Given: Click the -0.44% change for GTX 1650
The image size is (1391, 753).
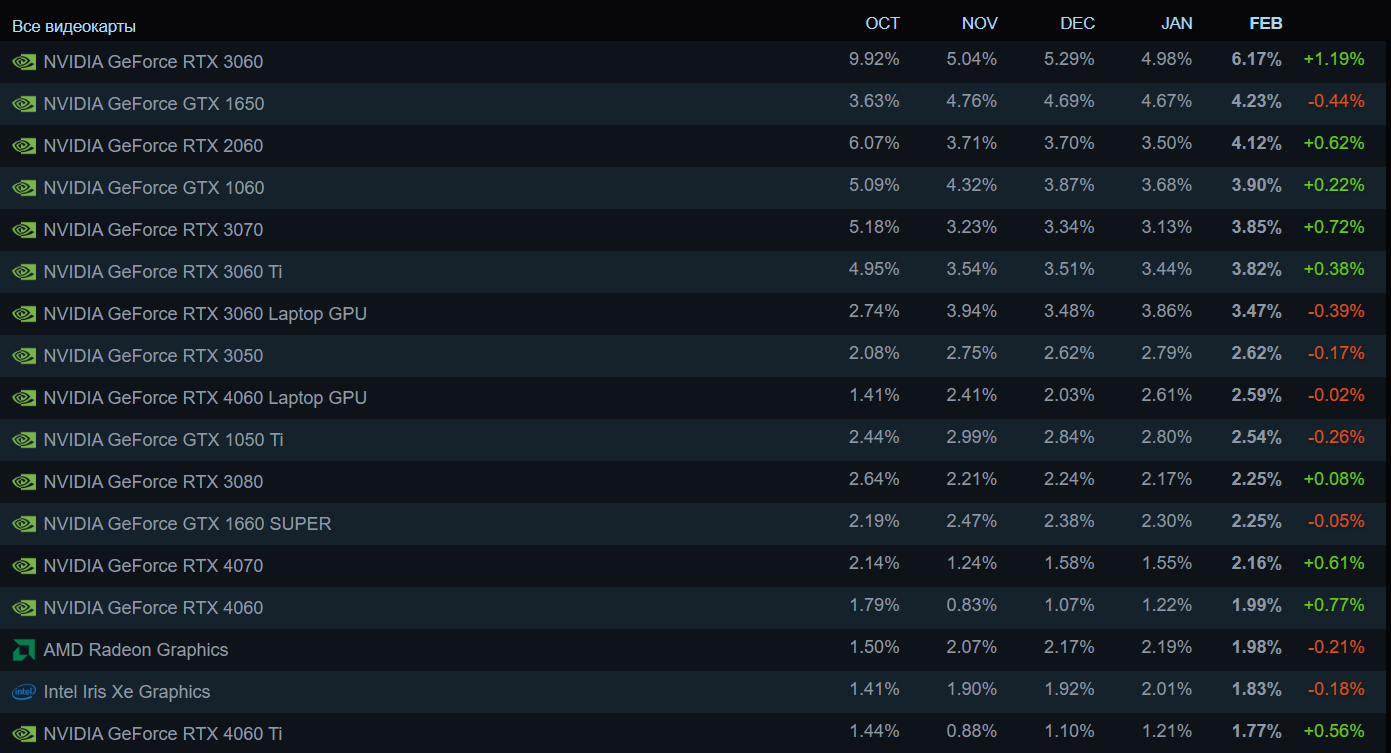Looking at the screenshot, I should (x=1335, y=101).
